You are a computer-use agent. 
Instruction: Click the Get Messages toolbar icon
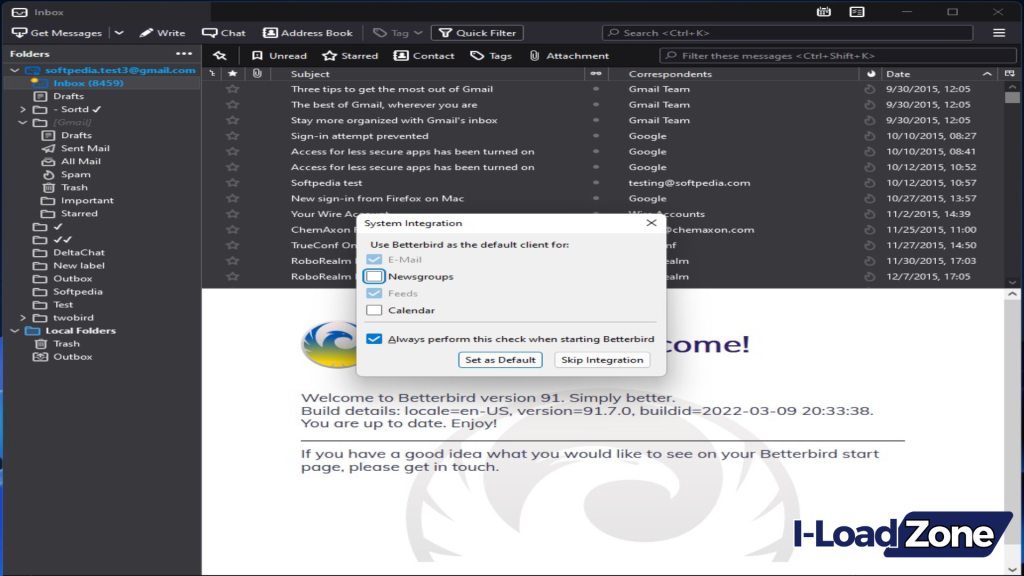pyautogui.click(x=19, y=33)
